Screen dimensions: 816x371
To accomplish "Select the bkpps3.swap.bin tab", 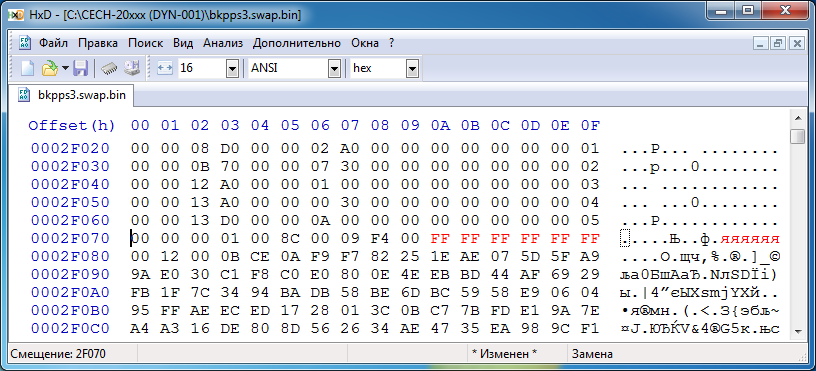I will [x=72, y=96].
